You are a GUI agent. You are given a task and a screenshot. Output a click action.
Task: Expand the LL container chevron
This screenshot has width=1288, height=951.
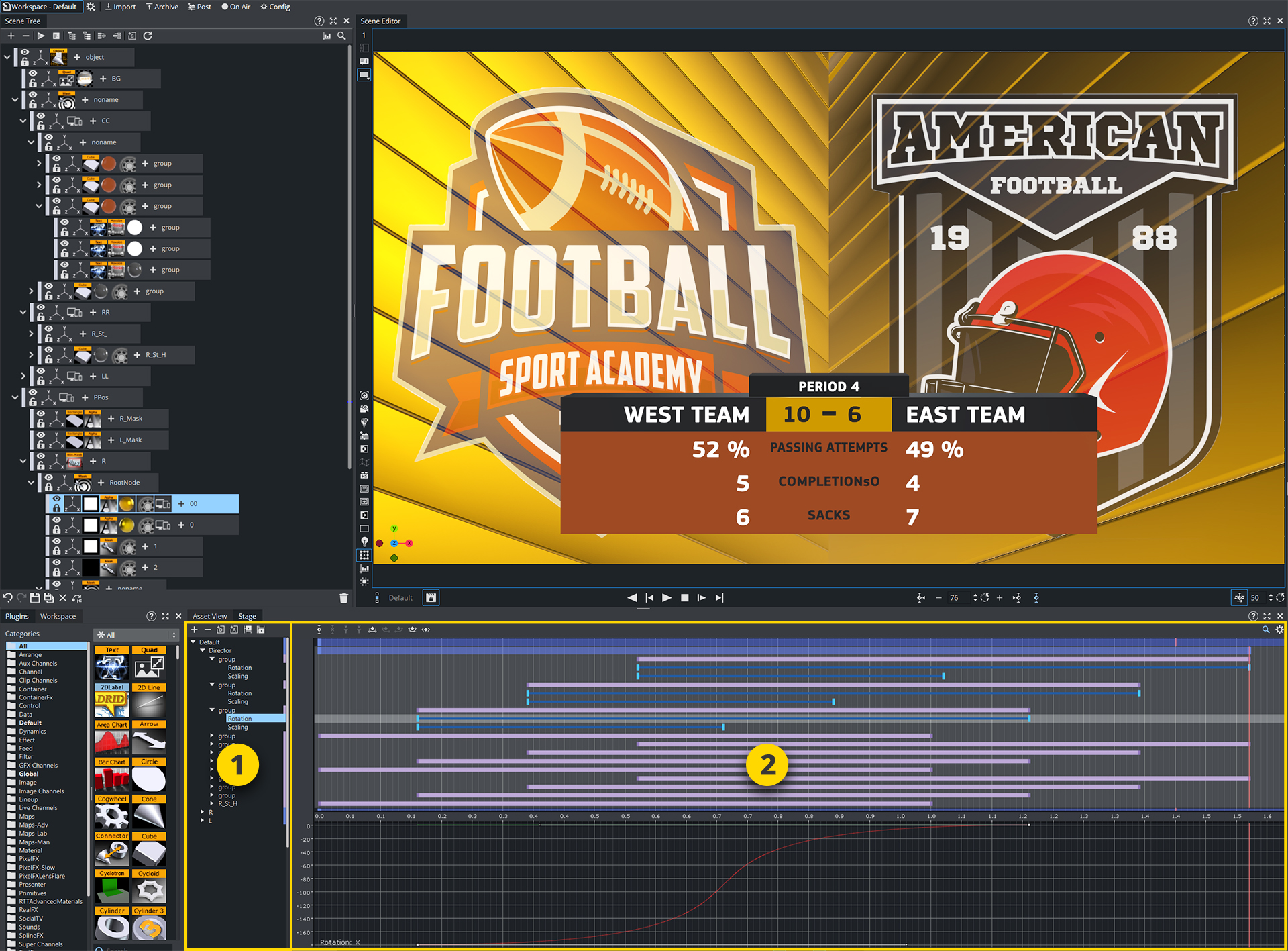[23, 377]
